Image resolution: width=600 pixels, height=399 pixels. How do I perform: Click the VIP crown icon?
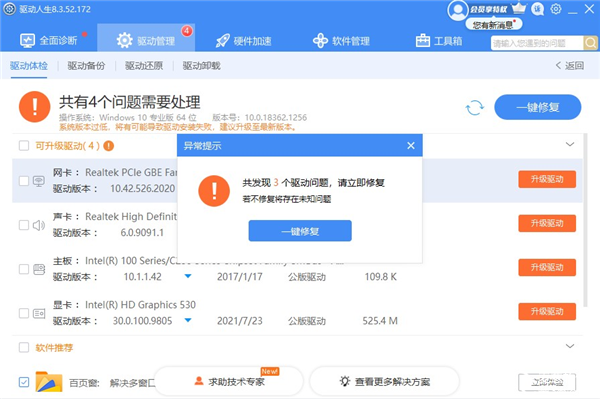[518, 8]
